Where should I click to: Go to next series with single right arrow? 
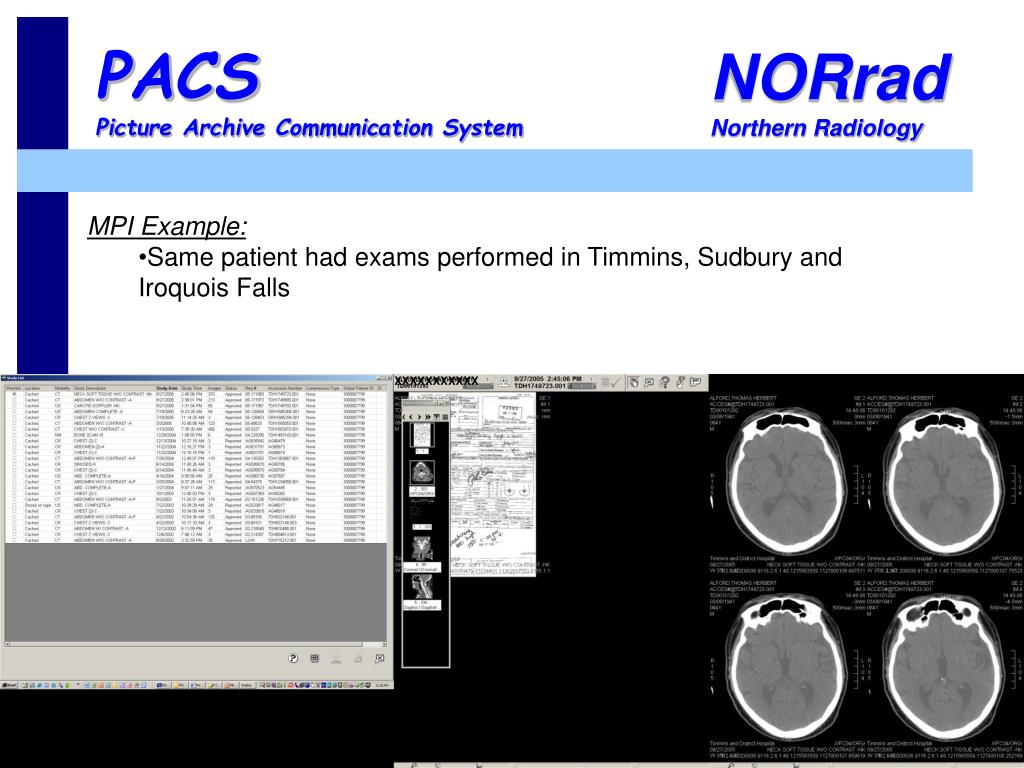(419, 417)
